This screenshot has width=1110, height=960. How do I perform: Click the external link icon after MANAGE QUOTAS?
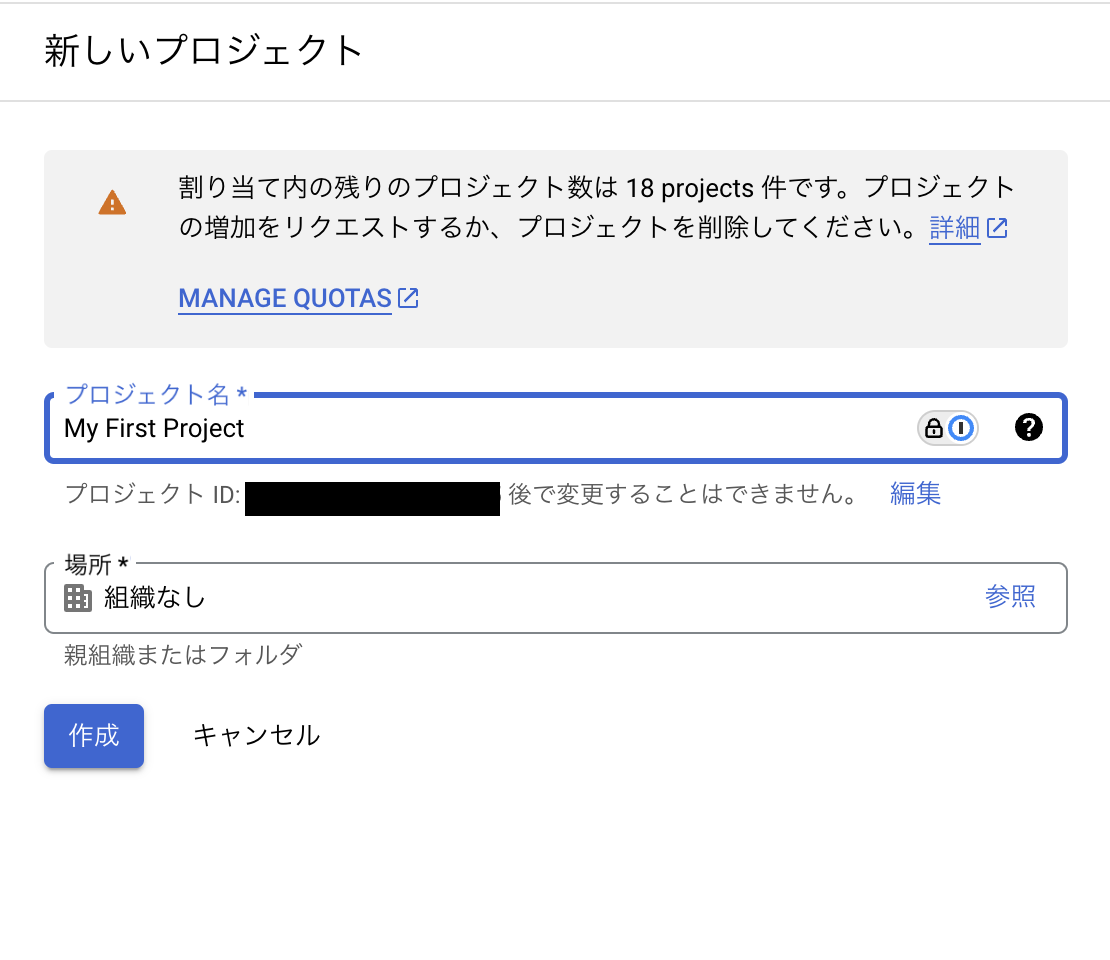tap(406, 297)
